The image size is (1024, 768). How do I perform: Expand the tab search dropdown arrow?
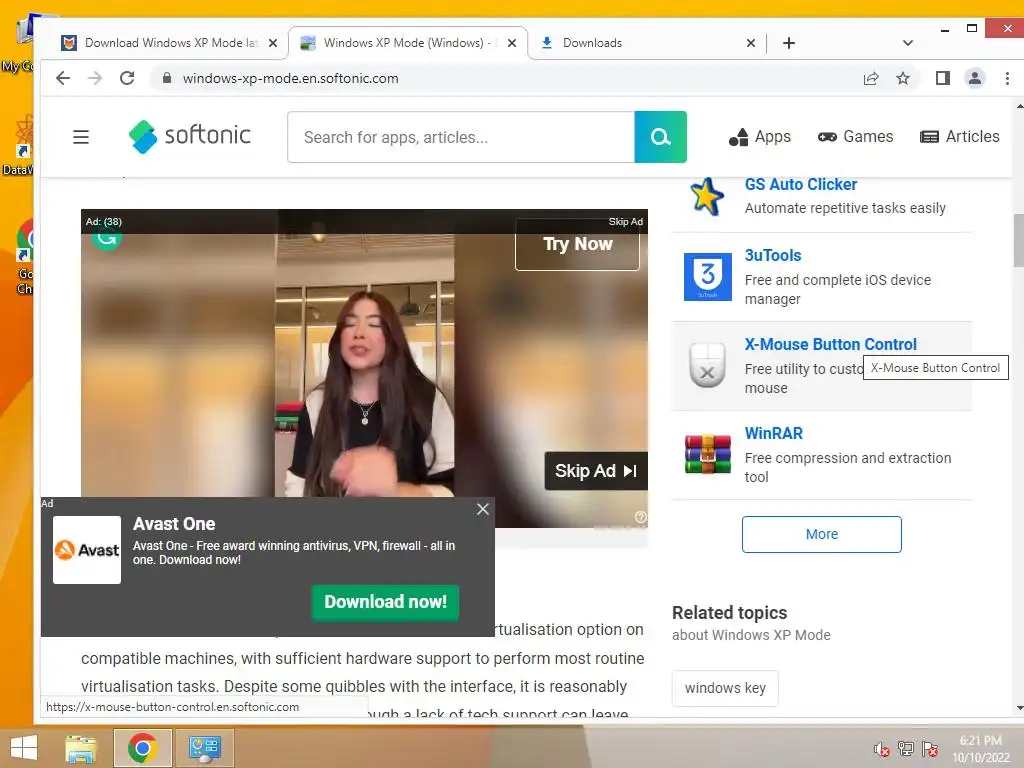pyautogui.click(x=907, y=43)
